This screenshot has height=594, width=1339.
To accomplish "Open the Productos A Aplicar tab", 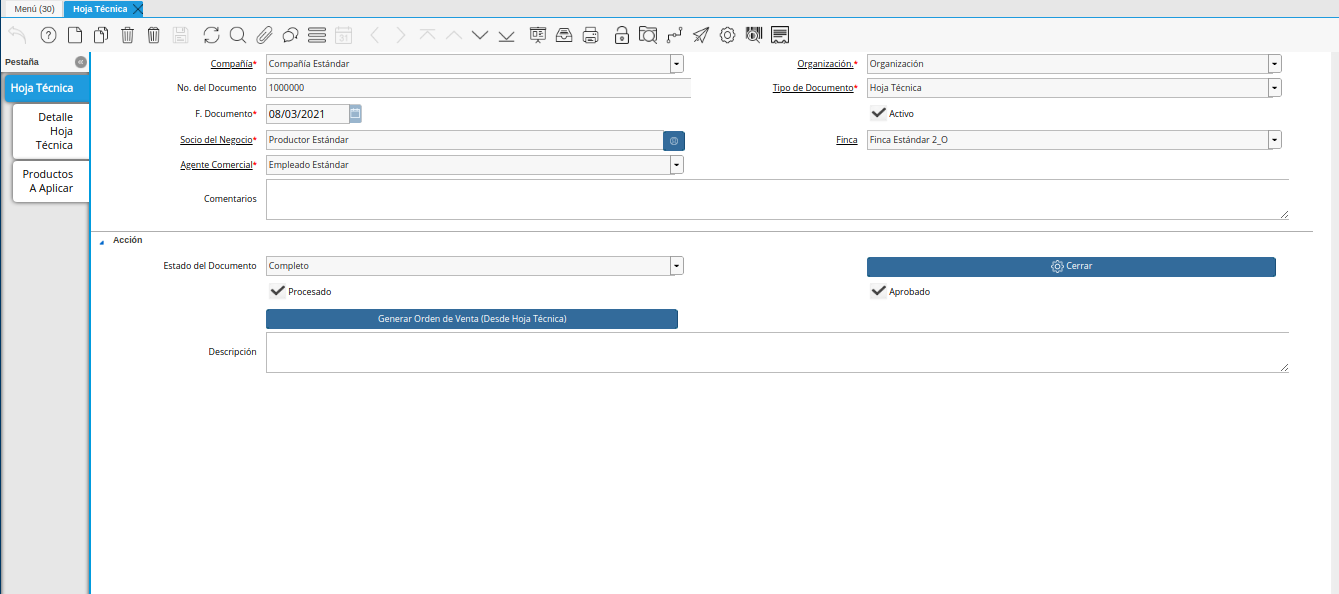I will (x=52, y=181).
